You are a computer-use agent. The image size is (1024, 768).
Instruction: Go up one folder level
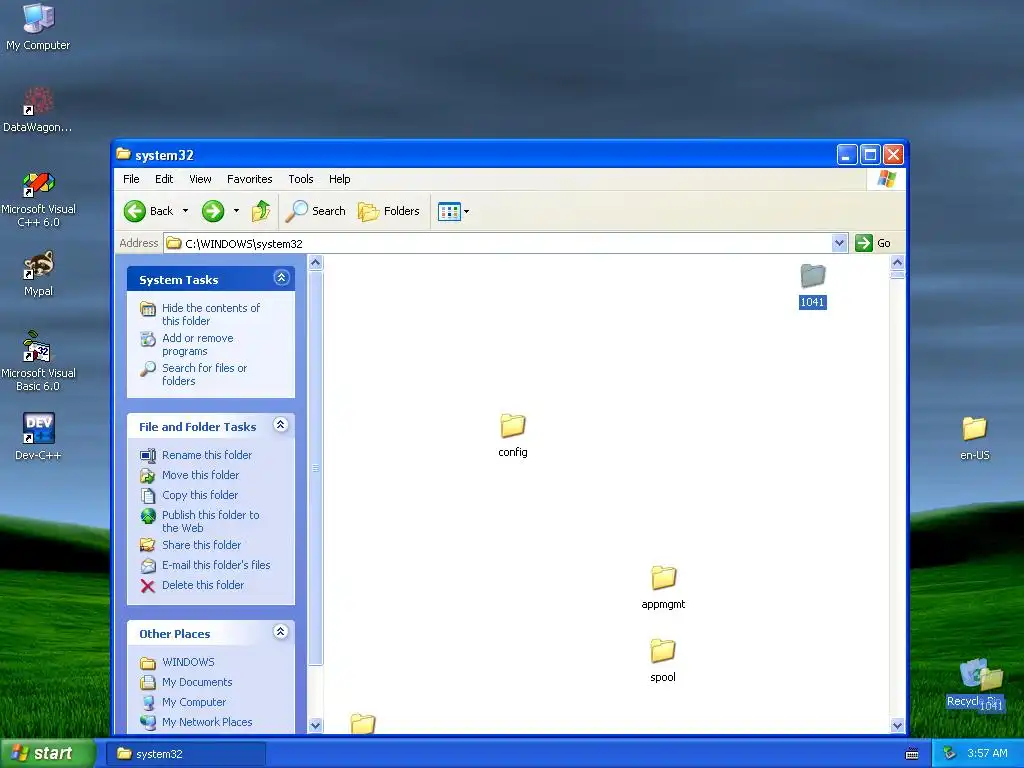click(261, 211)
